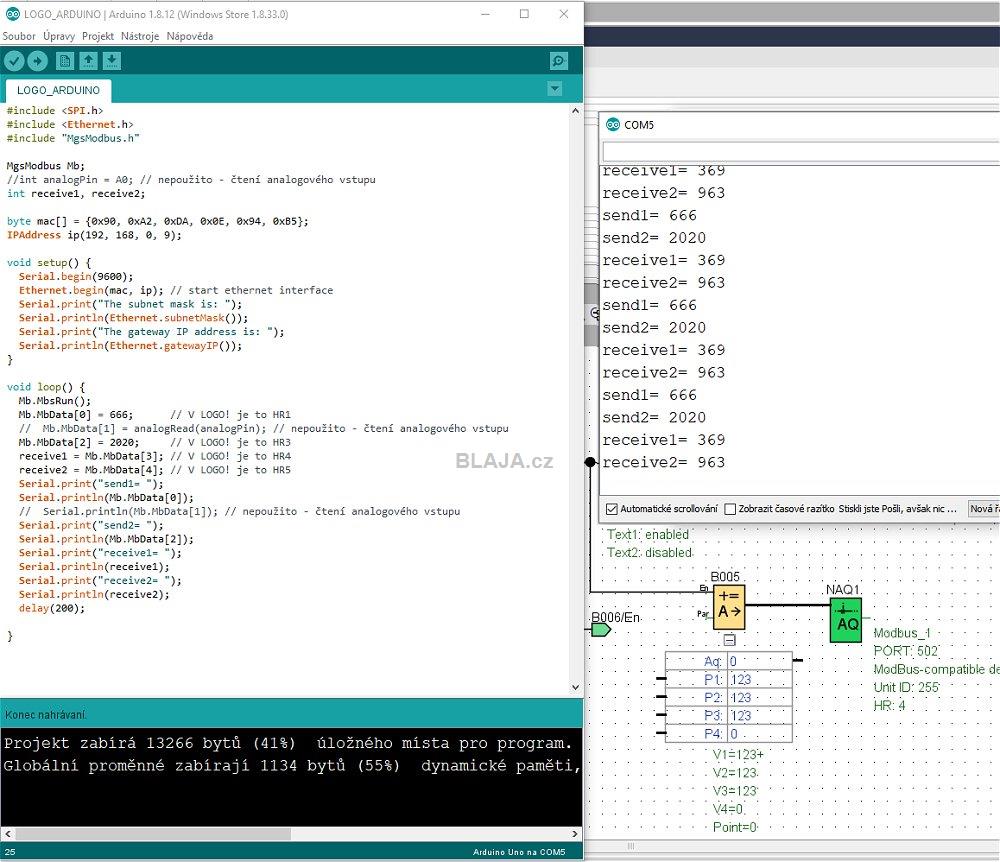Minimize the Arduino IDE window
This screenshot has width=1000, height=862.
tap(485, 14)
